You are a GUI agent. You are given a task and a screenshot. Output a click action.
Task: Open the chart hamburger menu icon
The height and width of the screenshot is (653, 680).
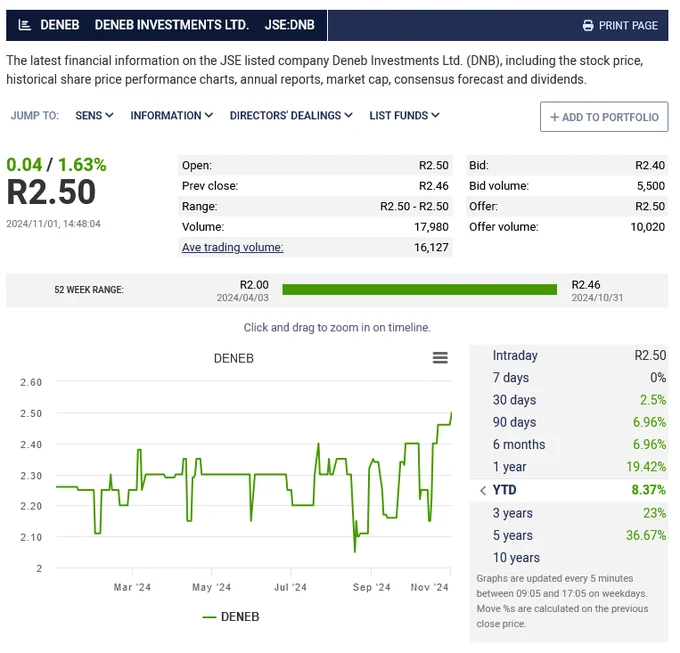[x=440, y=358]
